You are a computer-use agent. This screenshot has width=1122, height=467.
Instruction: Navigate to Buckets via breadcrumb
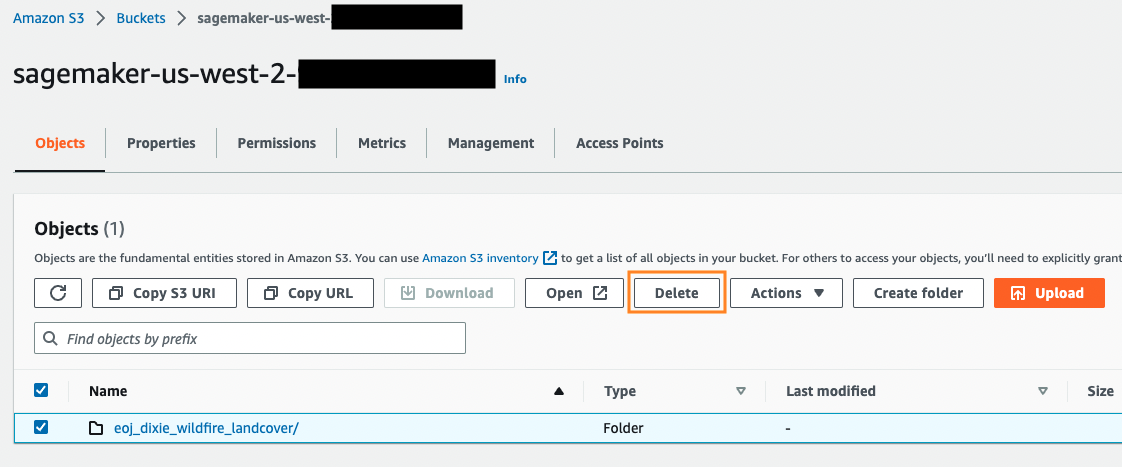coord(141,19)
